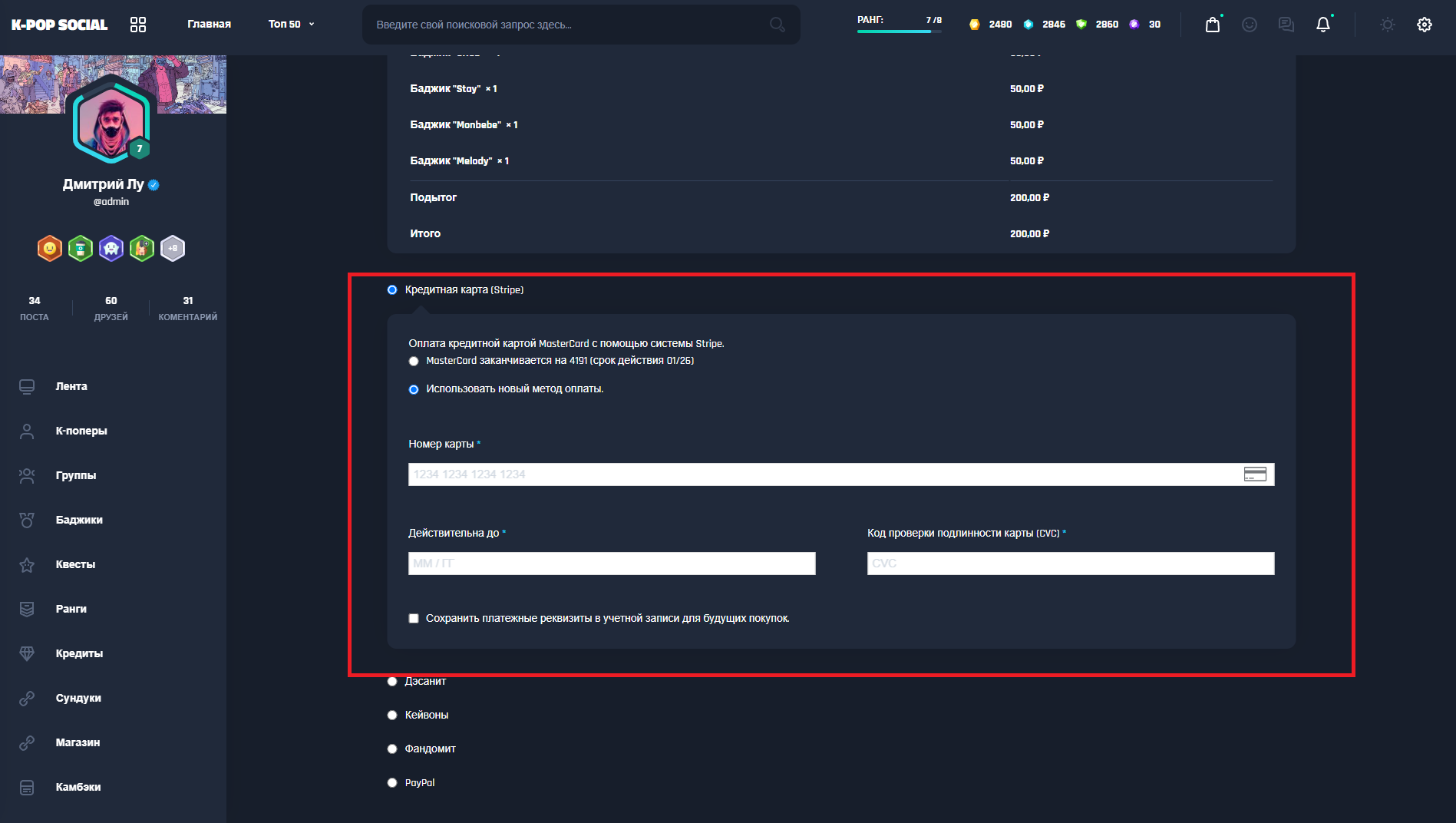Click the rank progress bar
The image size is (1456, 823).
(899, 31)
